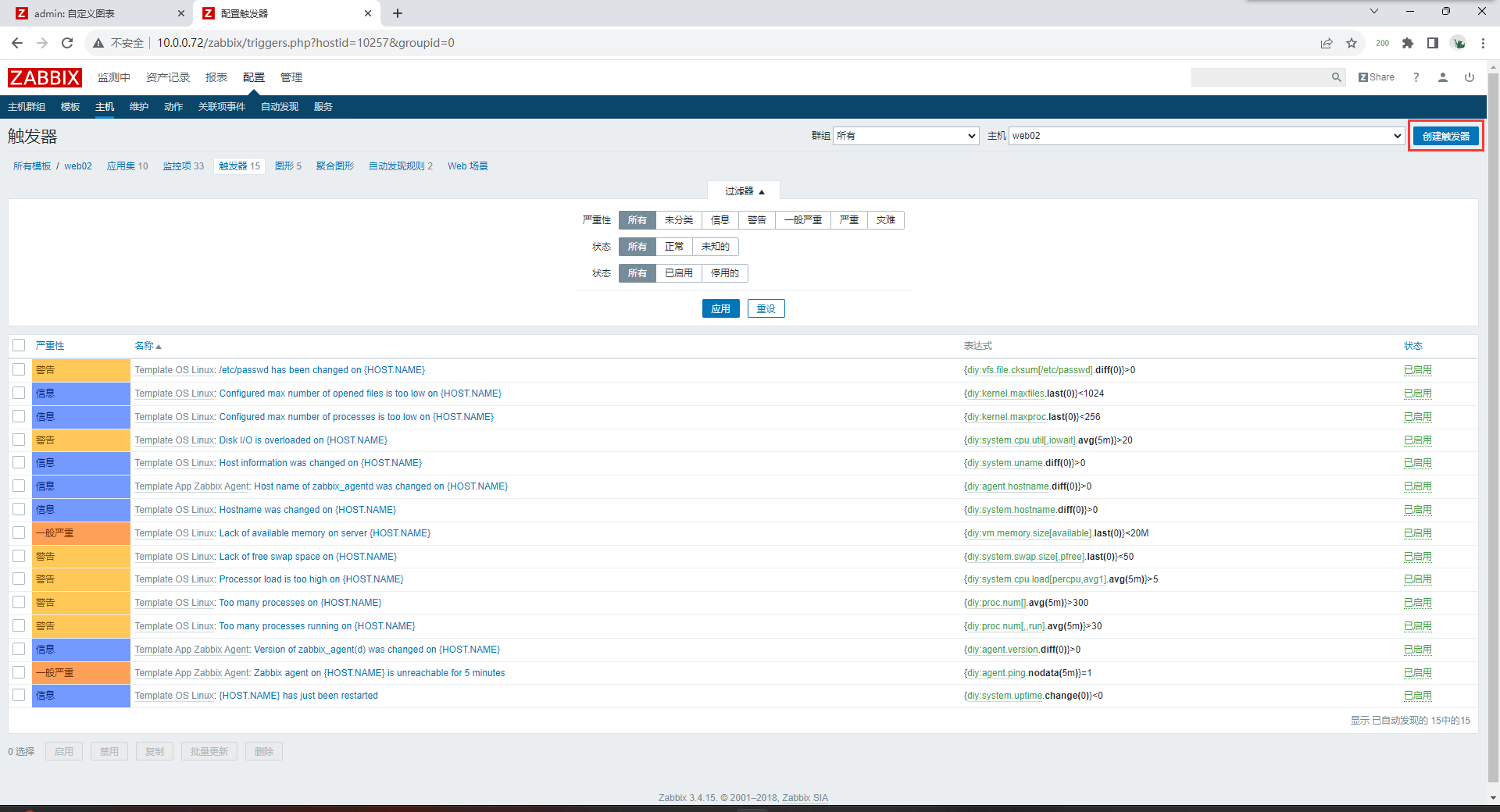This screenshot has width=1500, height=812.
Task: Open the 报表 menu
Action: tap(216, 77)
